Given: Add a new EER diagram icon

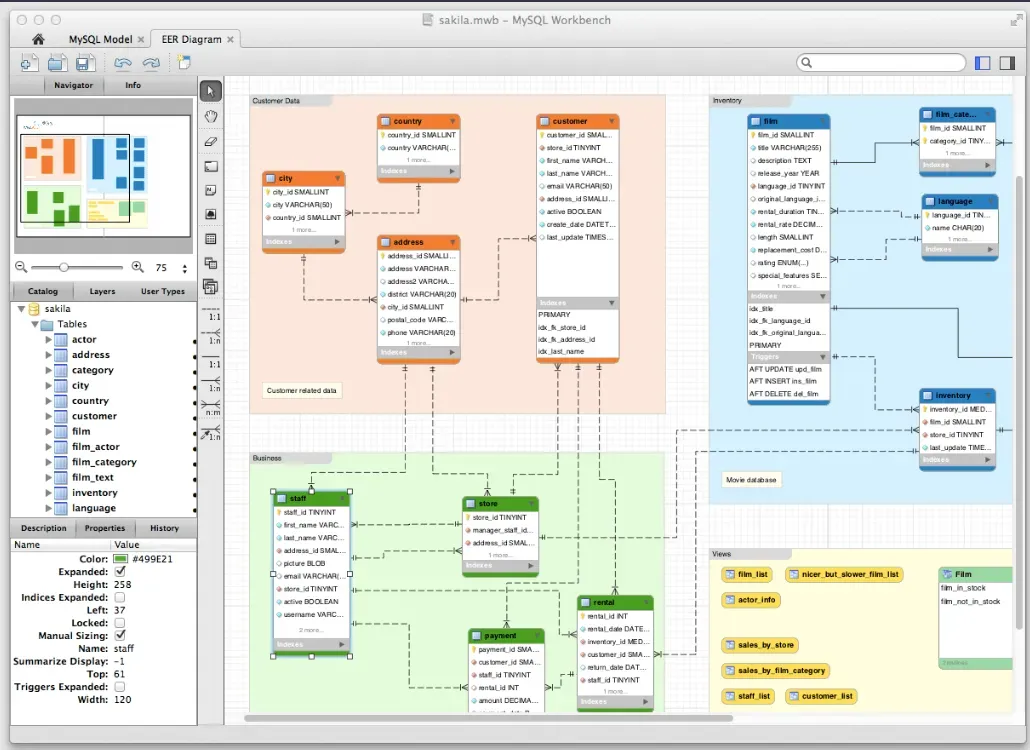Looking at the screenshot, I should [184, 62].
